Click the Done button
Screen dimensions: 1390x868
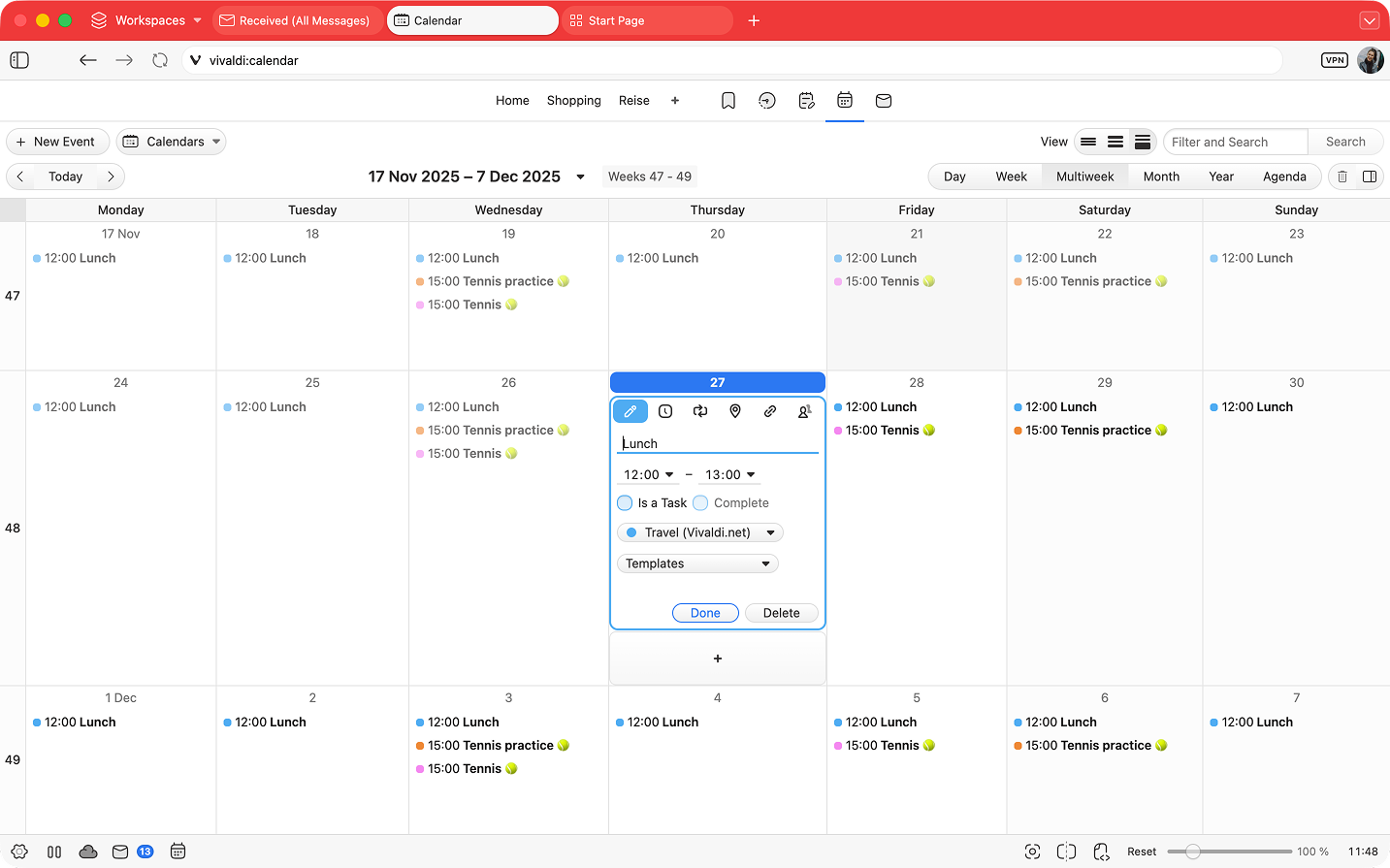point(705,613)
